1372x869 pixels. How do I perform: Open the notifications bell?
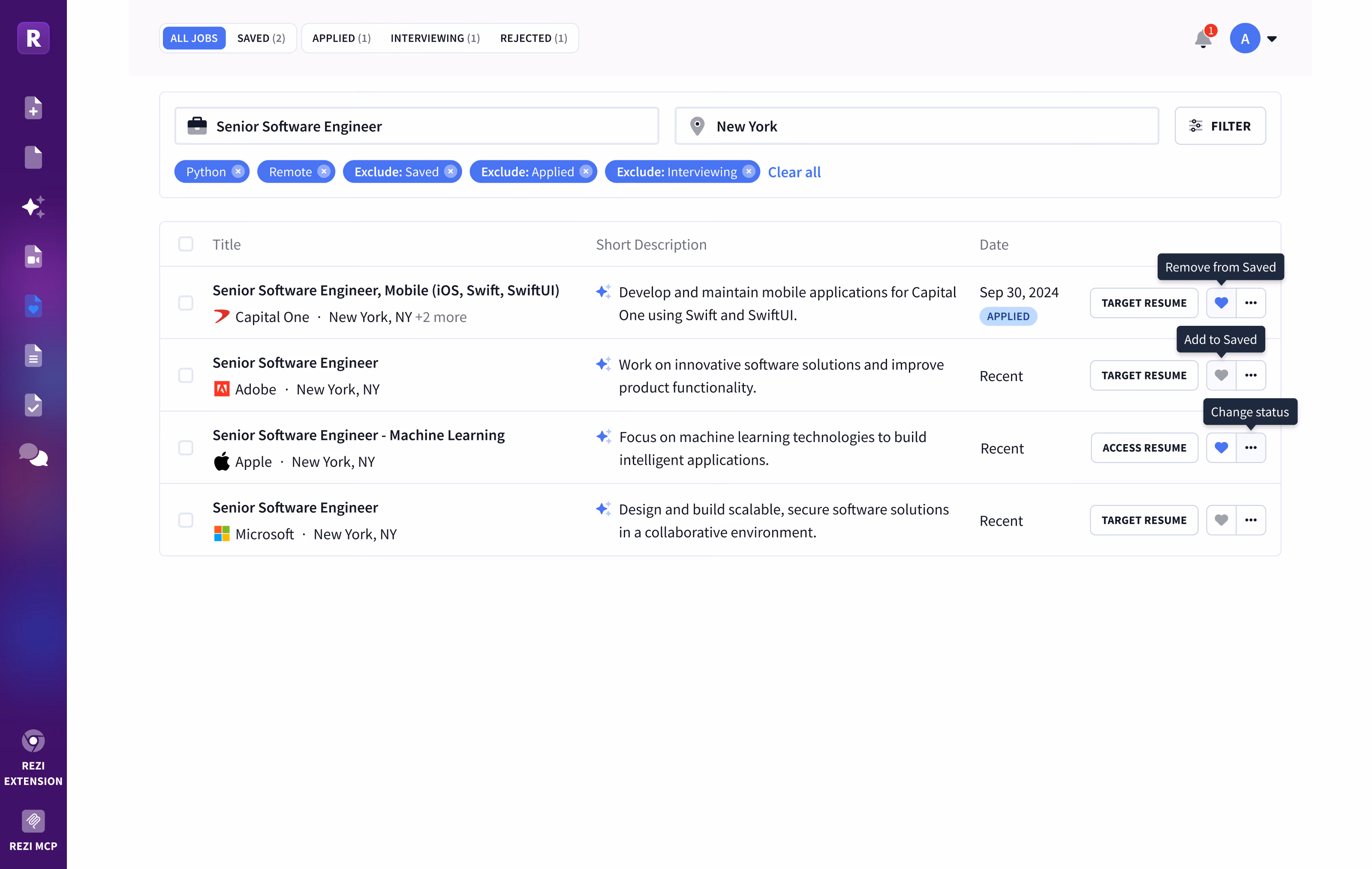[x=1204, y=38]
